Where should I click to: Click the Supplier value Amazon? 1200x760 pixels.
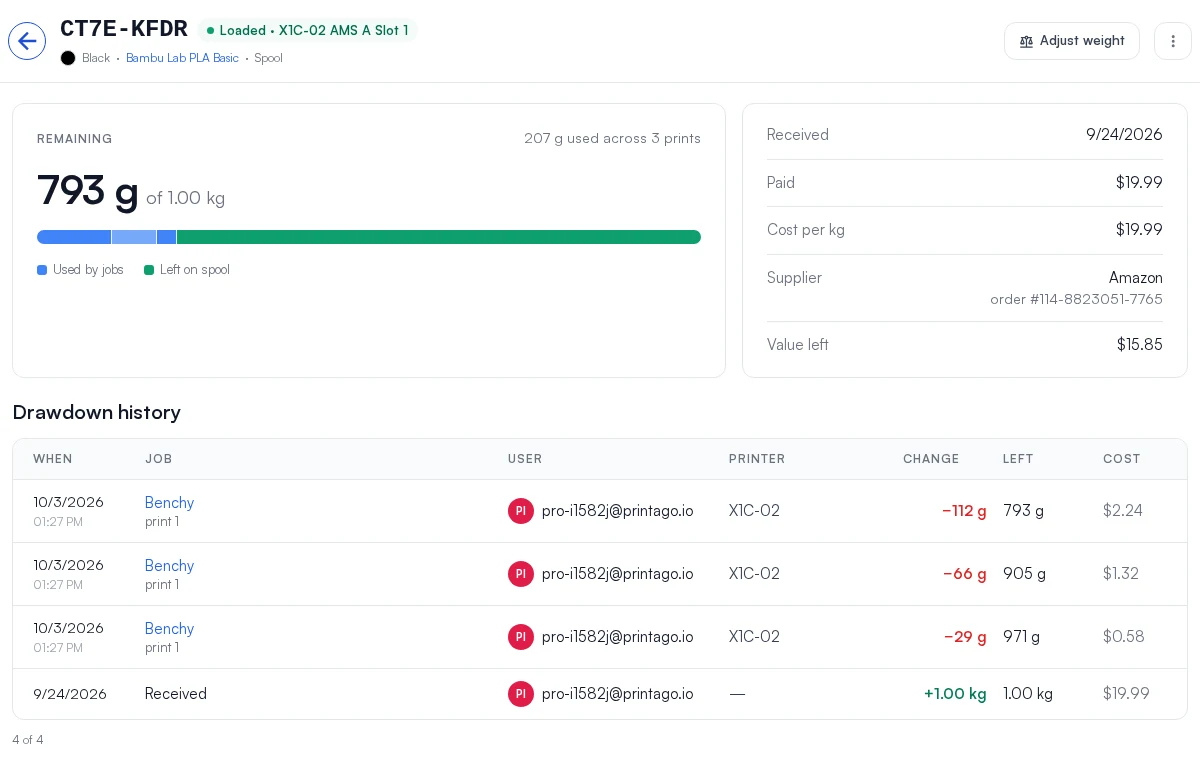click(x=1136, y=278)
